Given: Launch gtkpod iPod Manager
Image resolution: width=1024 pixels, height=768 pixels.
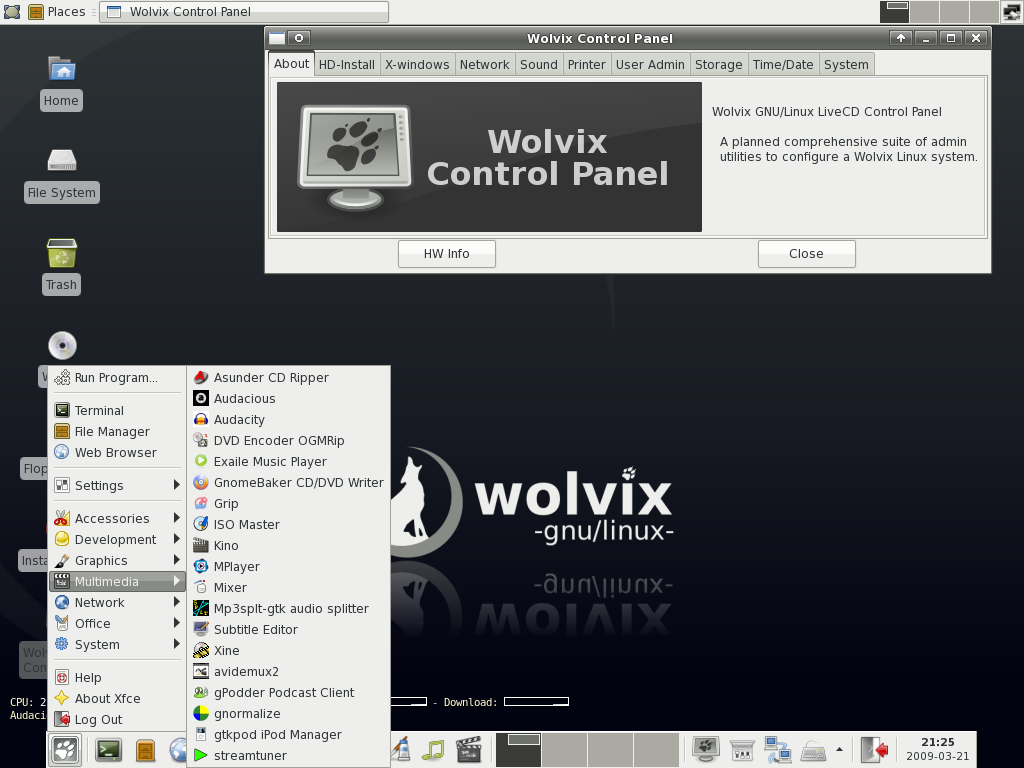Looking at the screenshot, I should click(x=288, y=734).
